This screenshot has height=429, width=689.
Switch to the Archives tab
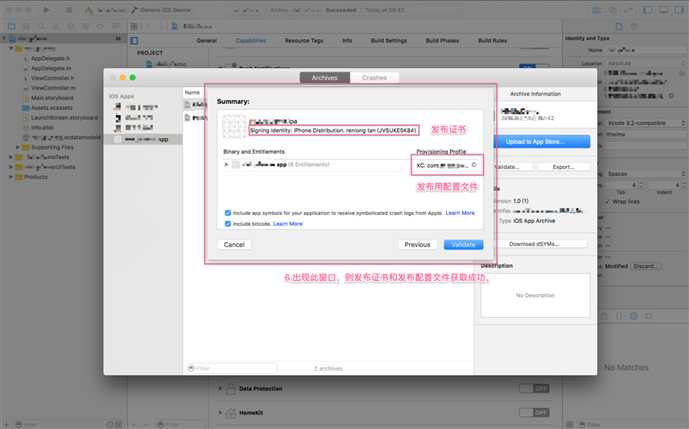point(325,77)
